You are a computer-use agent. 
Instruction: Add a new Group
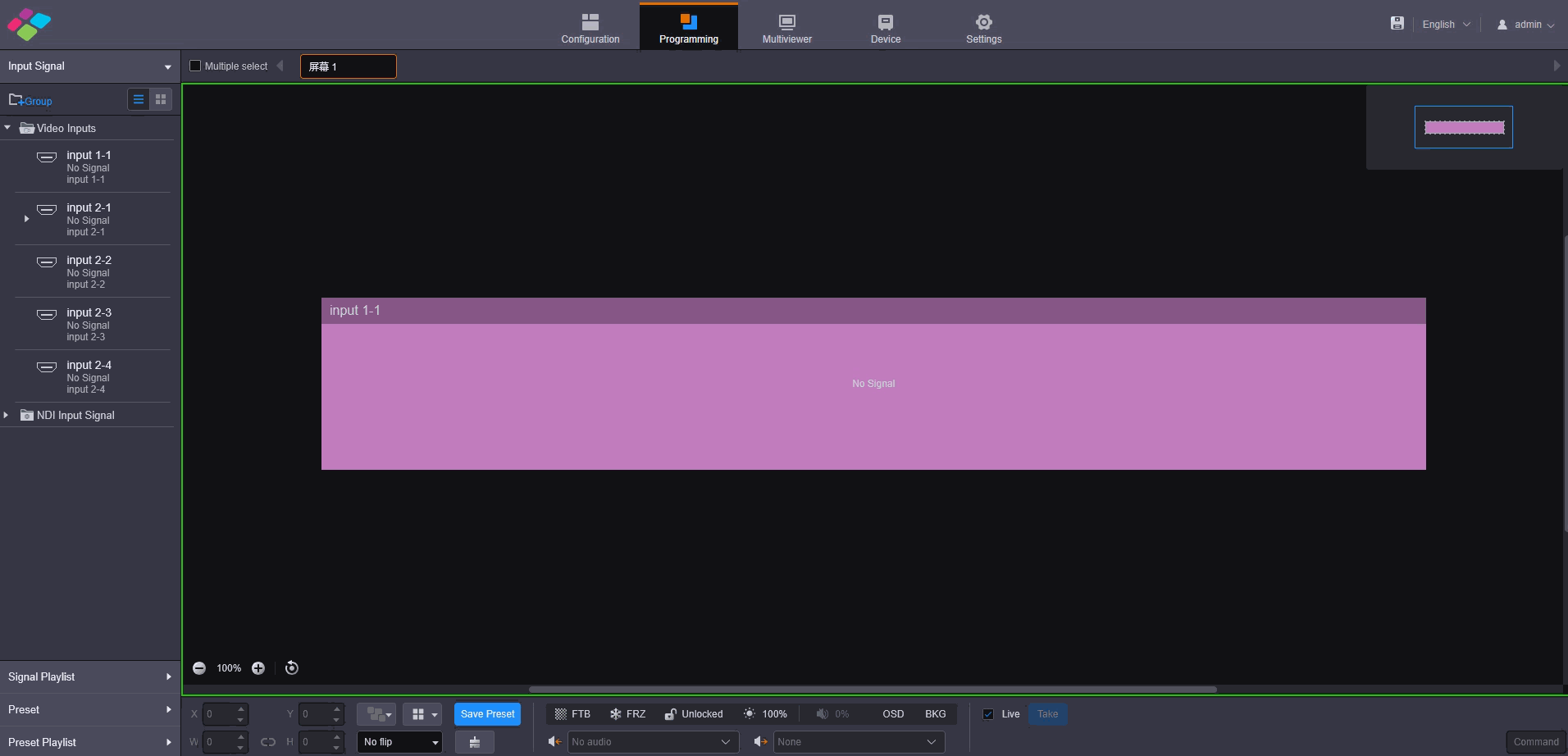pyautogui.click(x=30, y=100)
